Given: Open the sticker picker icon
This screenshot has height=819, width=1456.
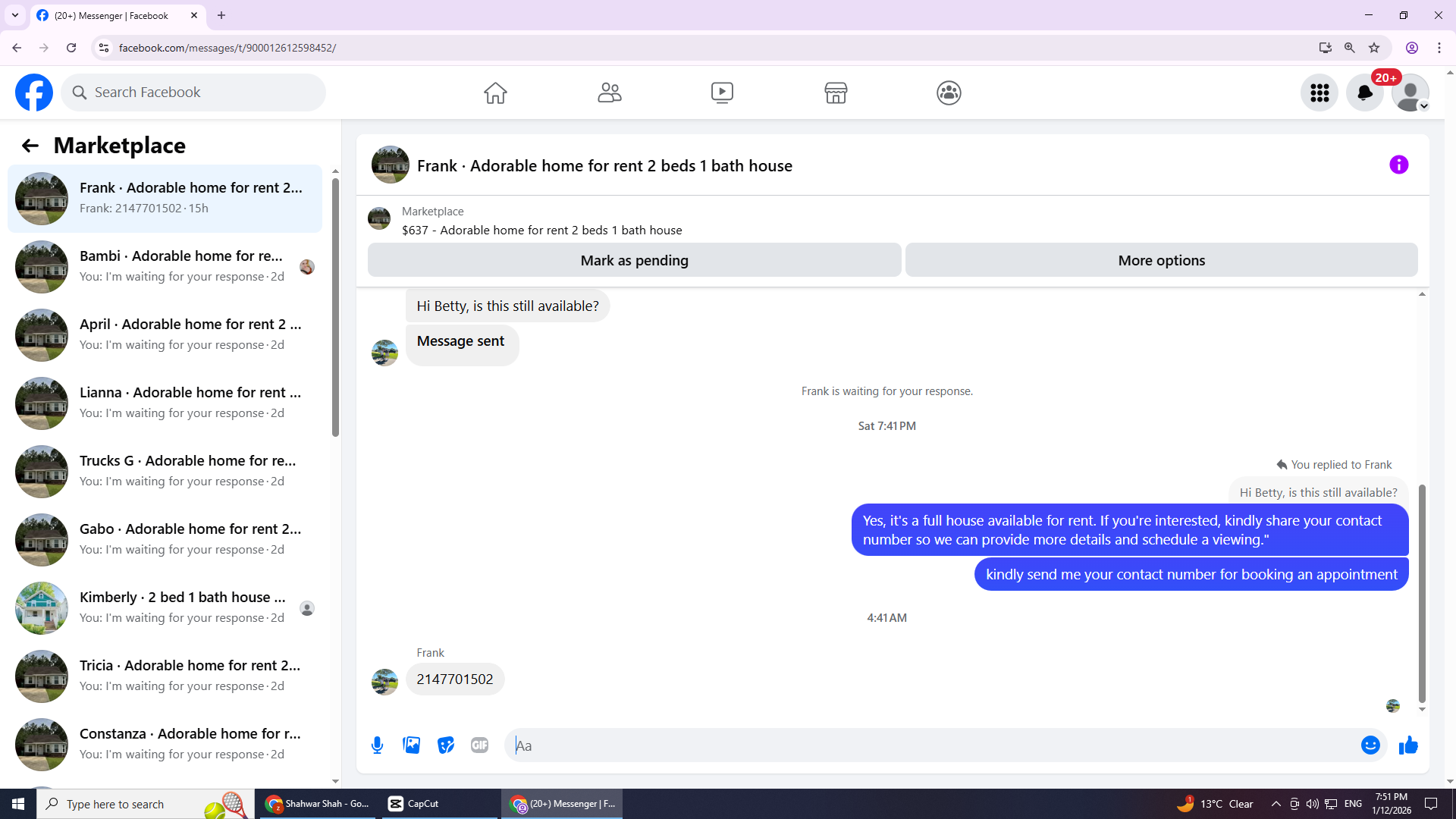Looking at the screenshot, I should tap(446, 745).
